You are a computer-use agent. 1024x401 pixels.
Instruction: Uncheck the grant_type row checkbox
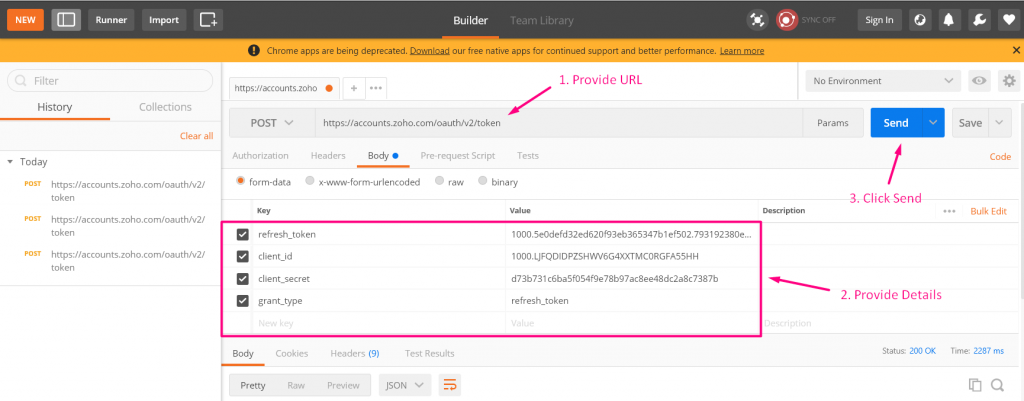pyautogui.click(x=242, y=301)
